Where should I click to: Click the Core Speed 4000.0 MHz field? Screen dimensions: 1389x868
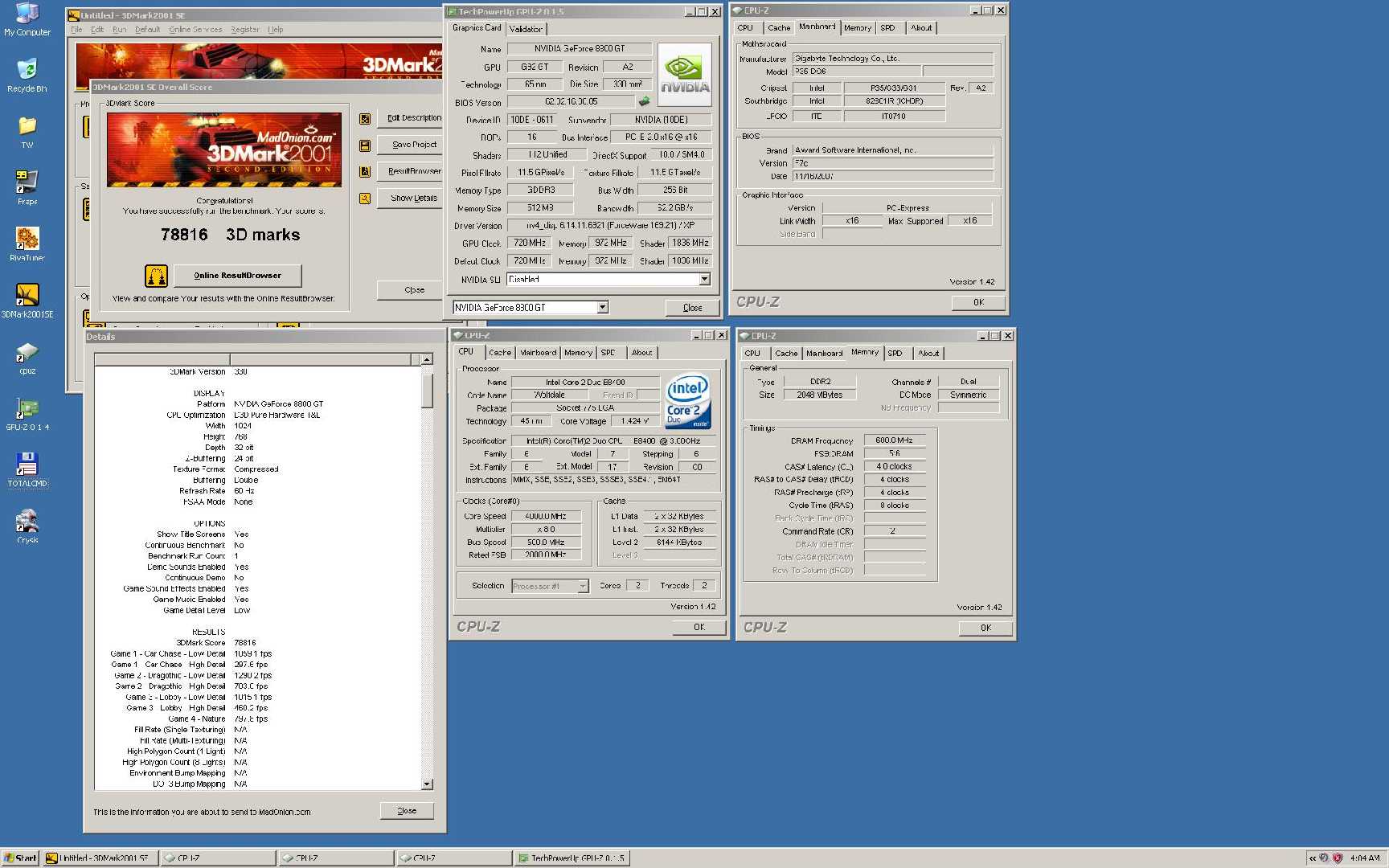[545, 517]
